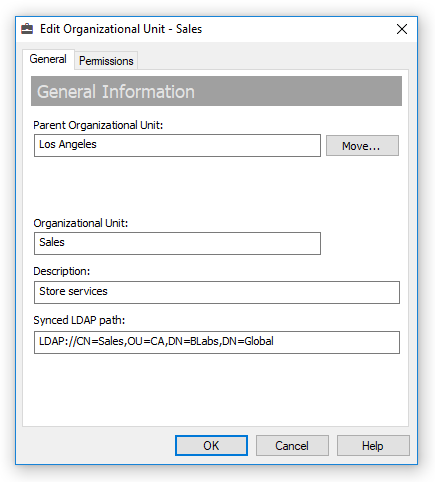435x482 pixels.
Task: Click the General Information header banner
Action: coord(216,91)
